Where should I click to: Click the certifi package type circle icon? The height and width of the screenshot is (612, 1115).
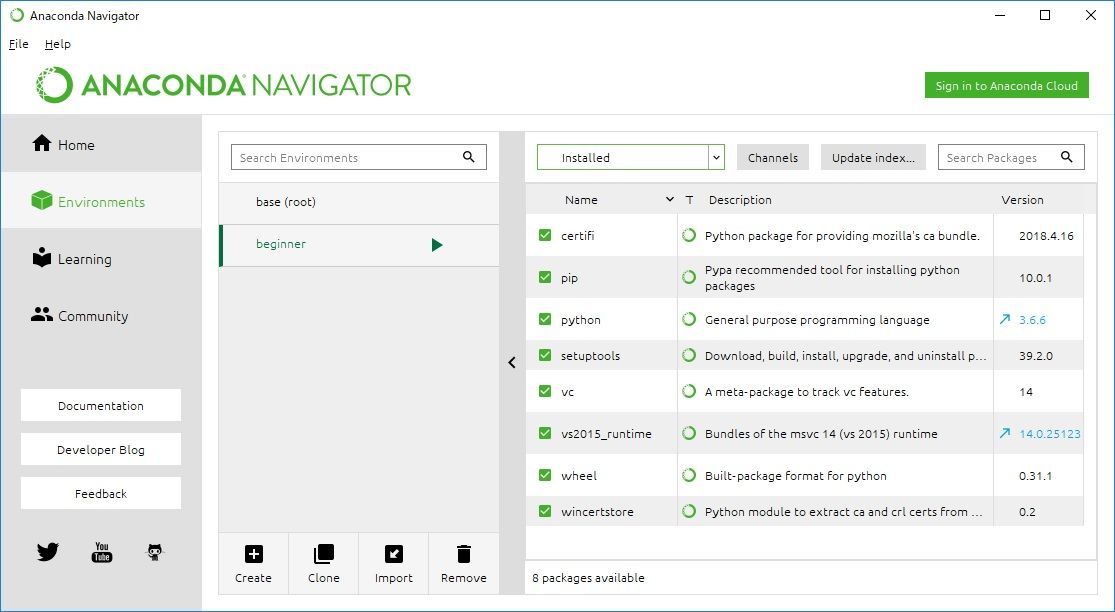pyautogui.click(x=688, y=235)
